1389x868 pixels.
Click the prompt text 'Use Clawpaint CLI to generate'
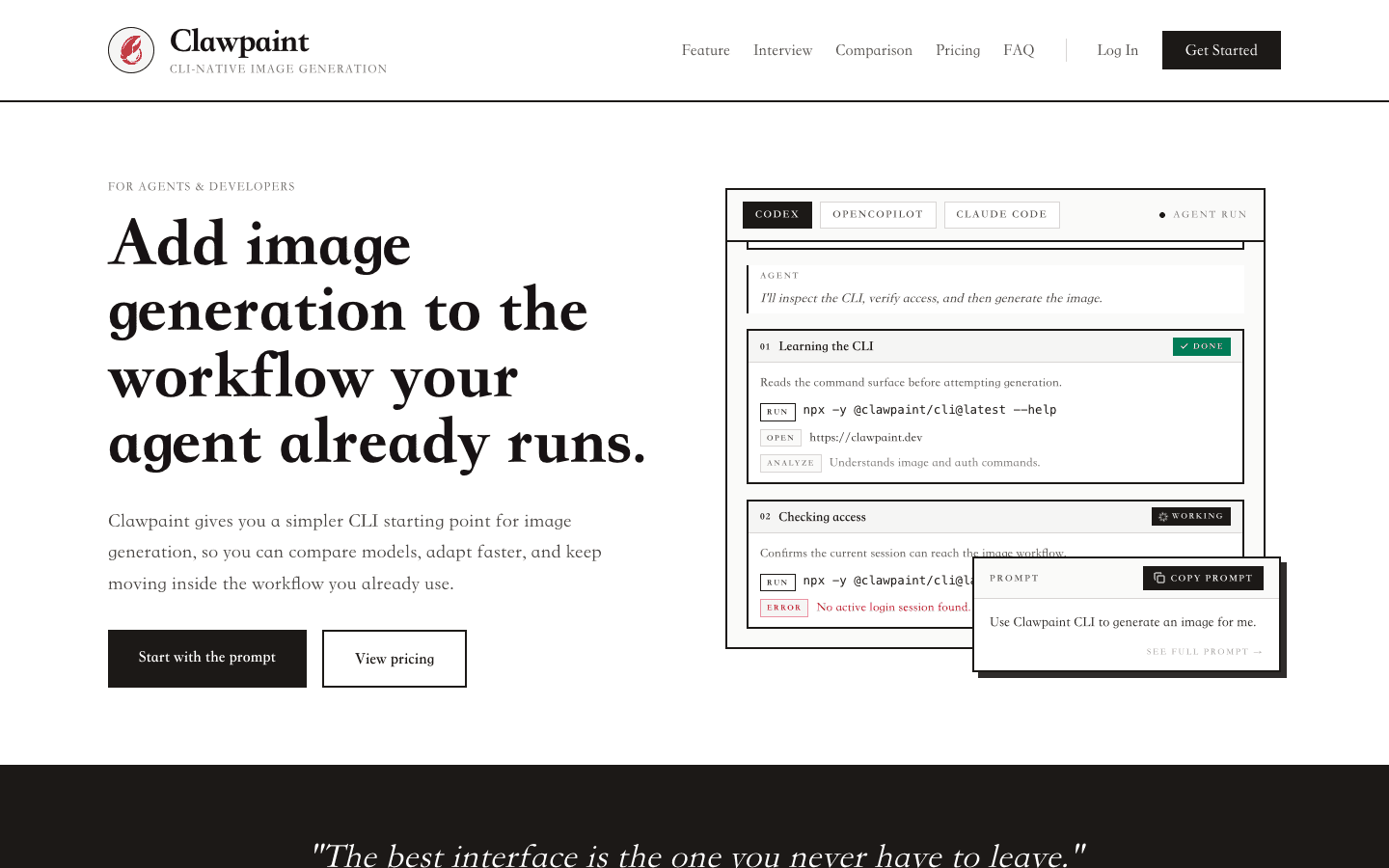[x=1123, y=622]
